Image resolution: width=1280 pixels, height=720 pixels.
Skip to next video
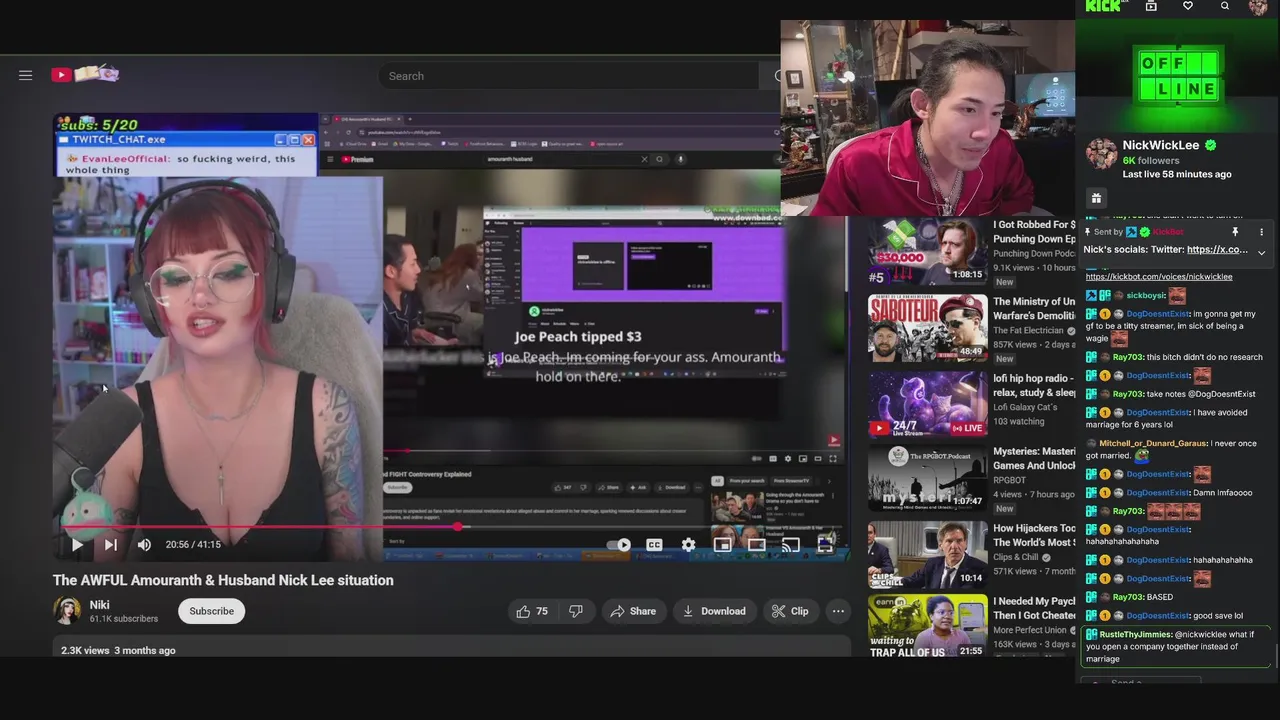111,545
